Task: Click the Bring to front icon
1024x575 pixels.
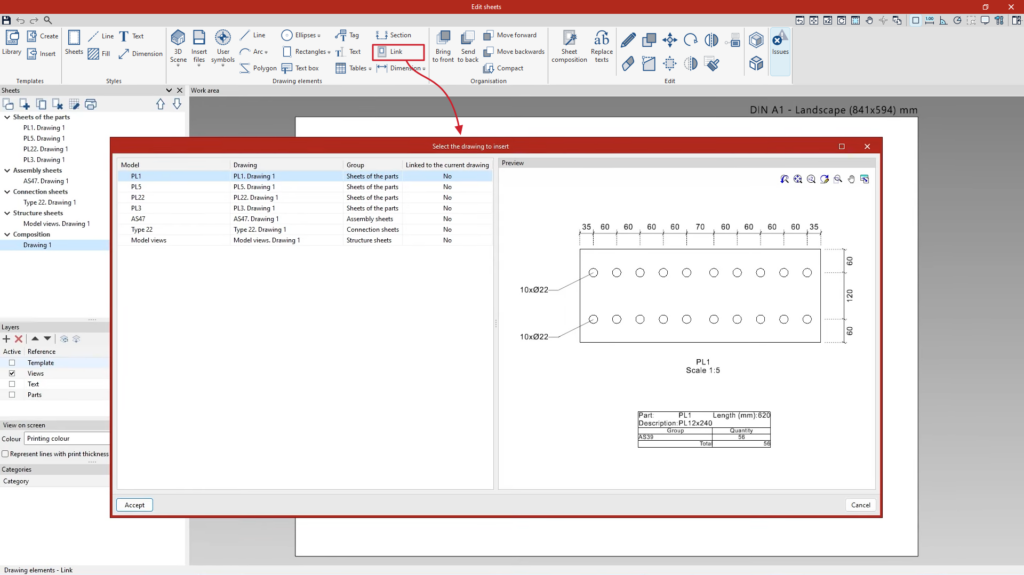Action: [x=443, y=46]
